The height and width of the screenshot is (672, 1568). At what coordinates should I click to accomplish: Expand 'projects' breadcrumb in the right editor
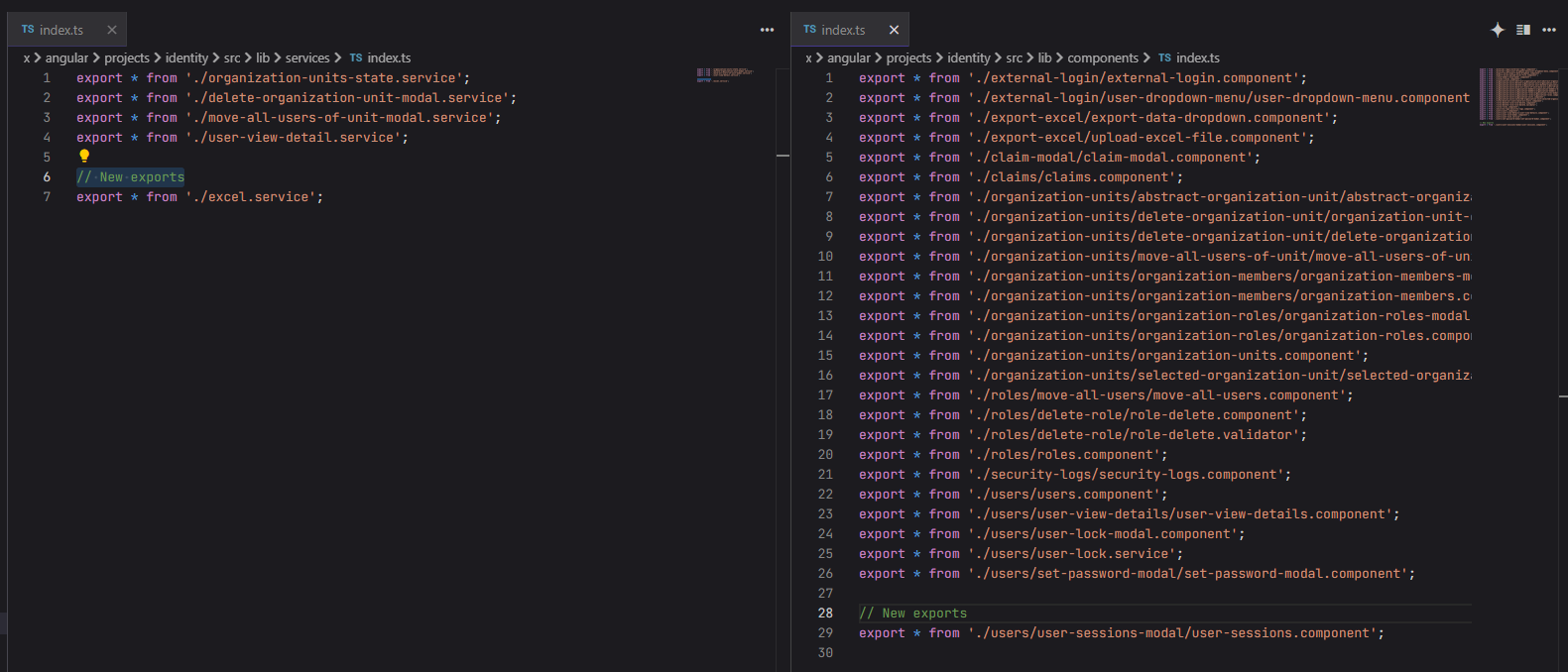[908, 57]
